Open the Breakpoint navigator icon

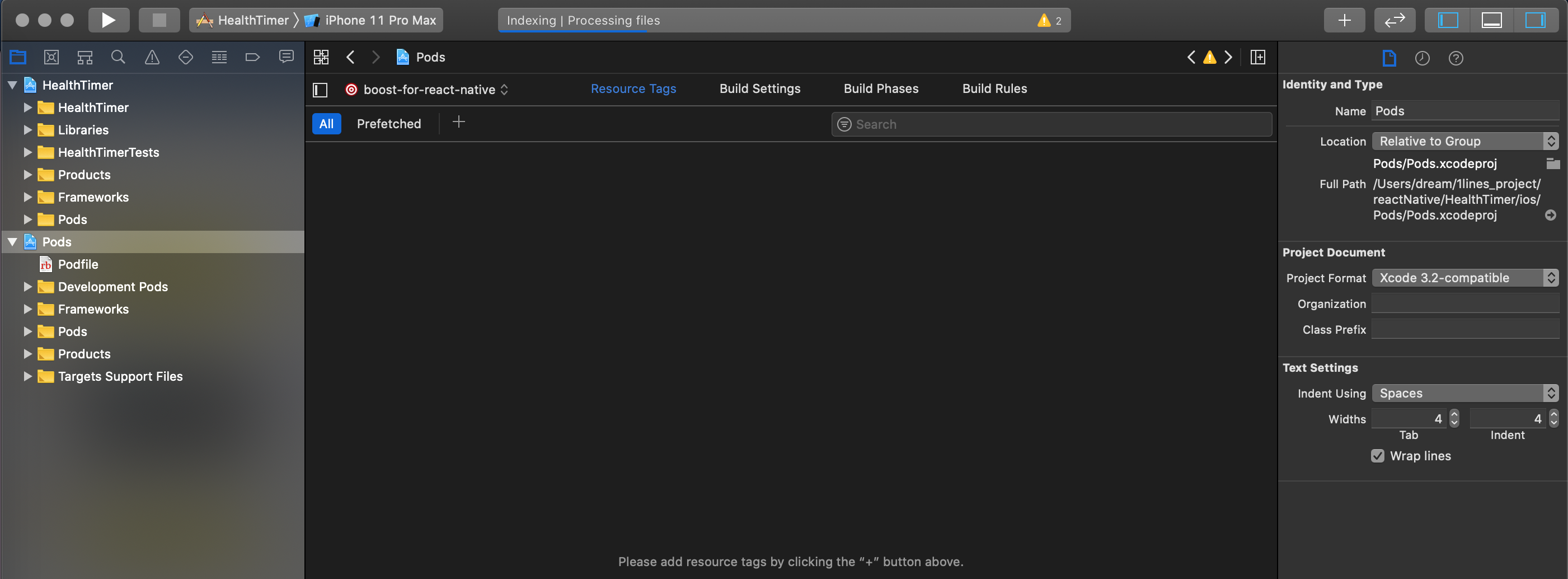pyautogui.click(x=252, y=57)
